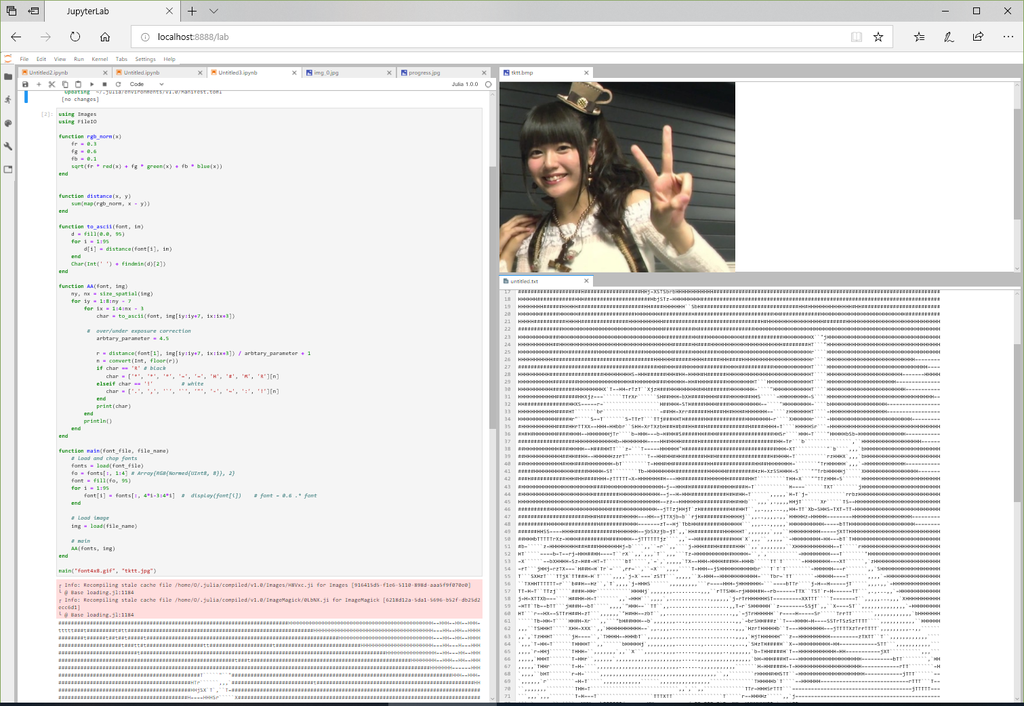Run the selected cell with the play icon

[x=91, y=84]
